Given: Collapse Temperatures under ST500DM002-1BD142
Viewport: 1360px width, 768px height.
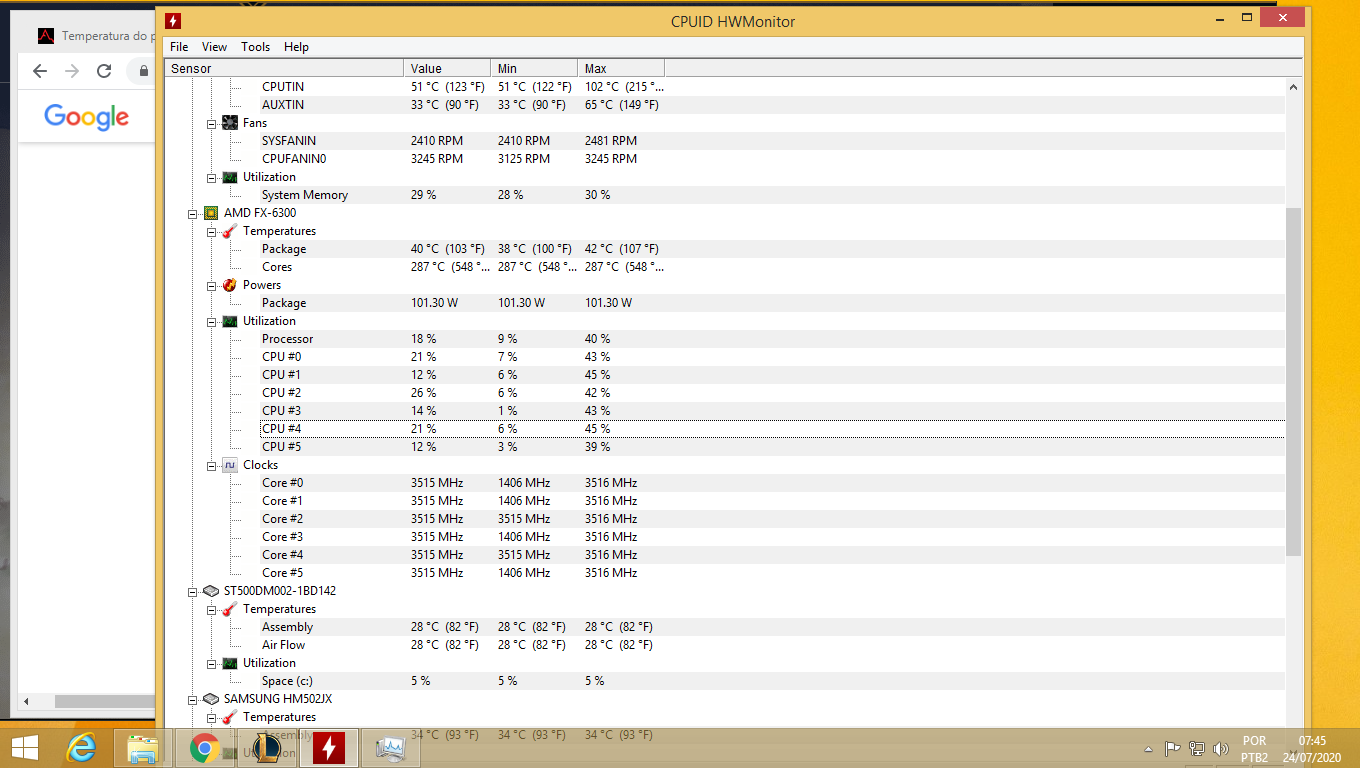Looking at the screenshot, I should pyautogui.click(x=212, y=610).
